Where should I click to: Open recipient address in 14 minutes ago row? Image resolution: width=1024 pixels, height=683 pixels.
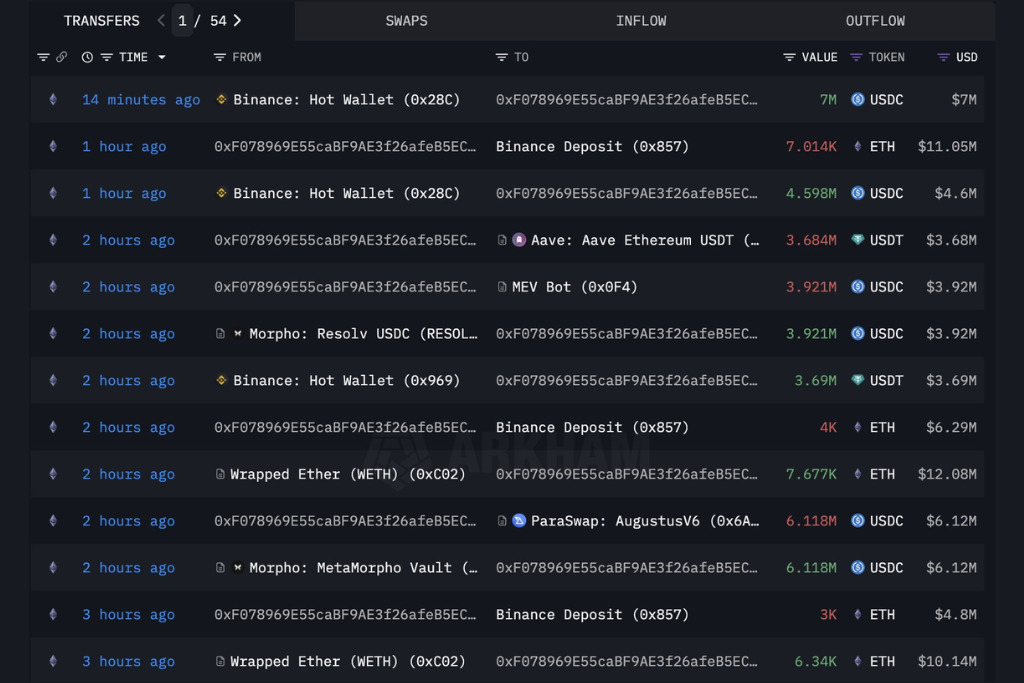point(626,100)
